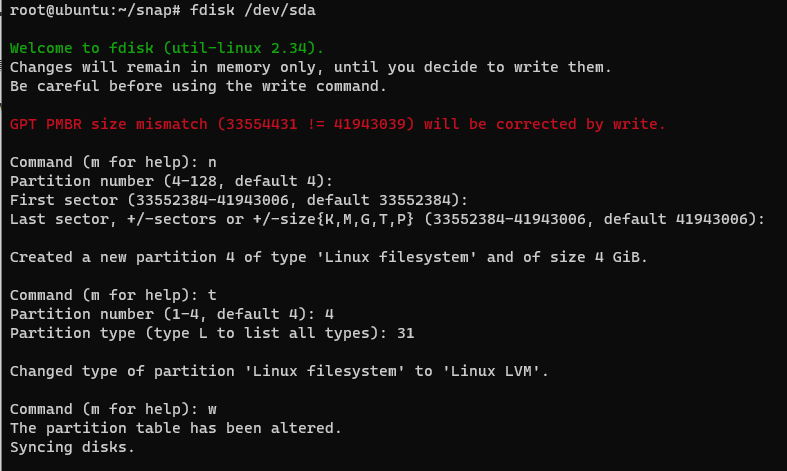Click 'The partition table has been altered.' line
The width and height of the screenshot is (787, 471).
pyautogui.click(x=176, y=428)
